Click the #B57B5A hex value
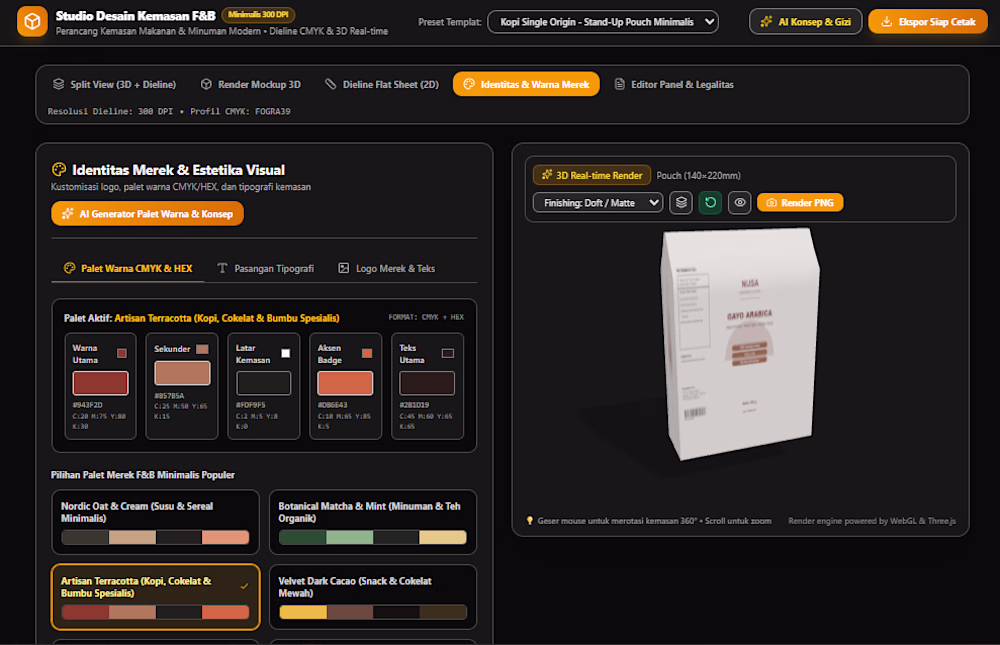 click(169, 396)
